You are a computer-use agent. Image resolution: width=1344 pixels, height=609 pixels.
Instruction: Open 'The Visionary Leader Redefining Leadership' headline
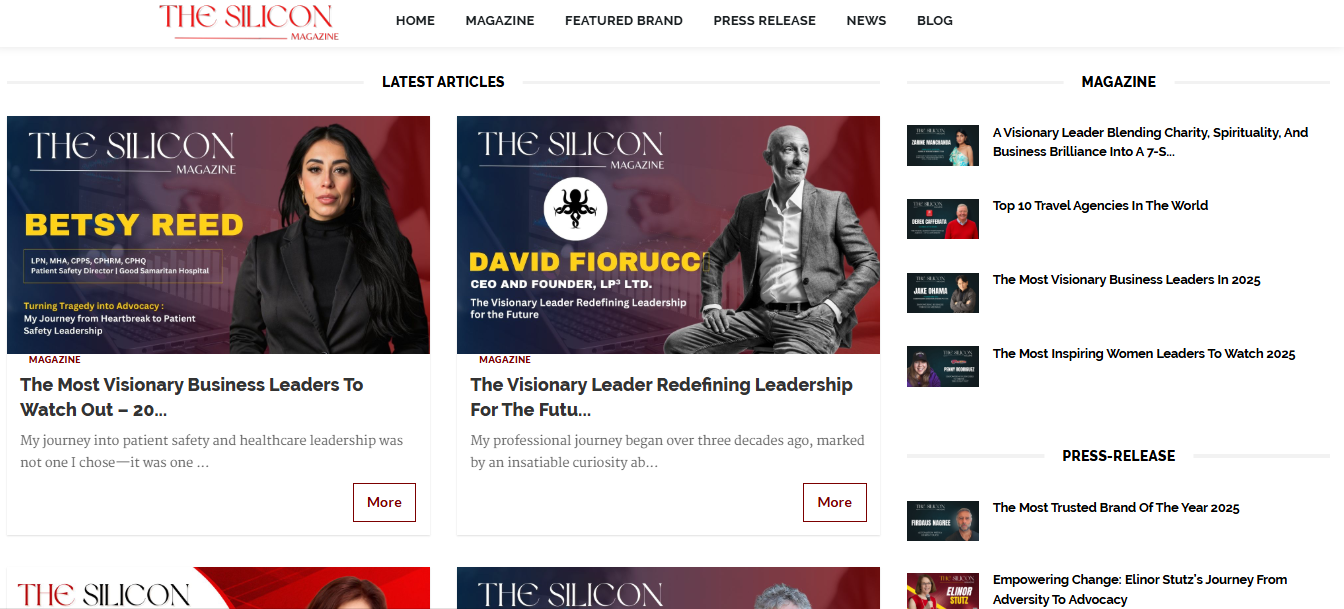[x=661, y=397]
